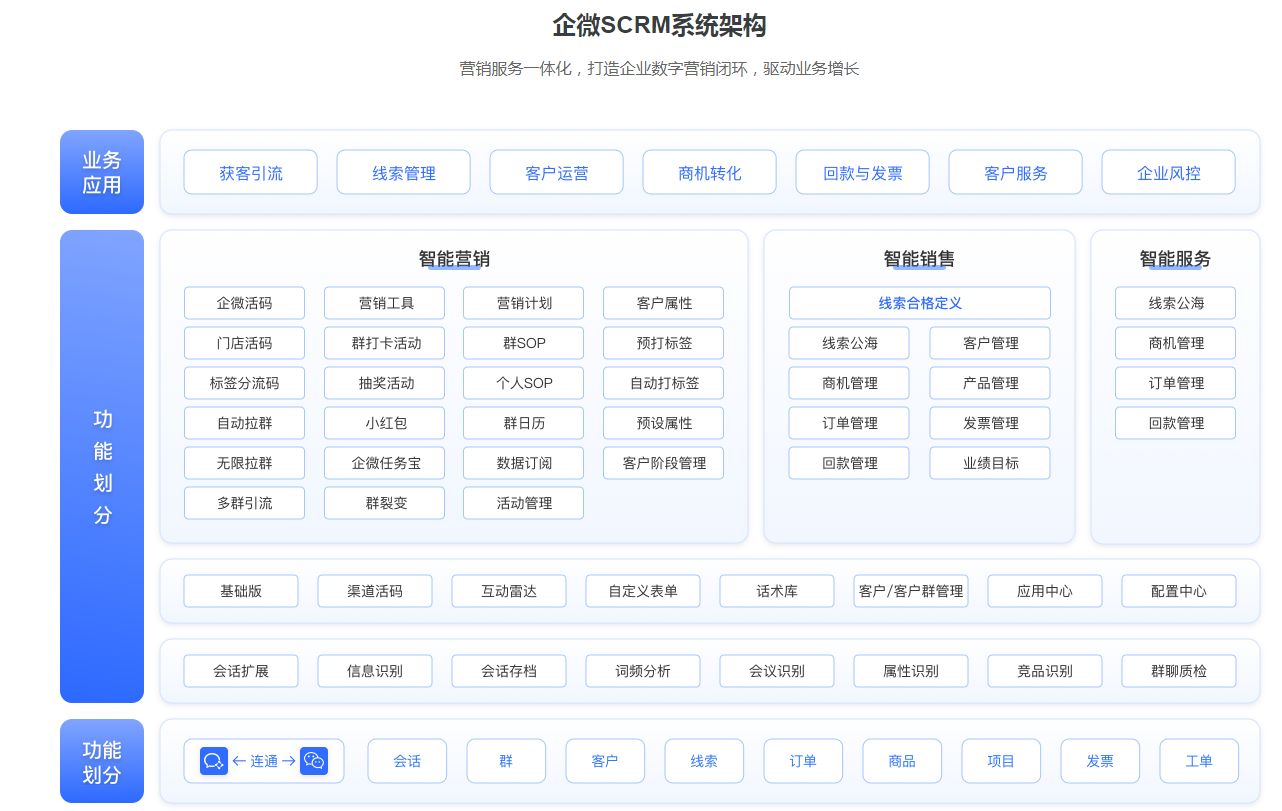Select the WeCom chat icon beside 连通
Viewport: 1282px width, 811px height.
click(213, 761)
